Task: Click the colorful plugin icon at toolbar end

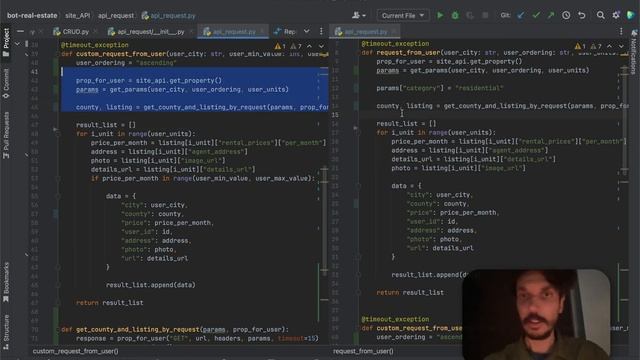Action: pos(631,16)
